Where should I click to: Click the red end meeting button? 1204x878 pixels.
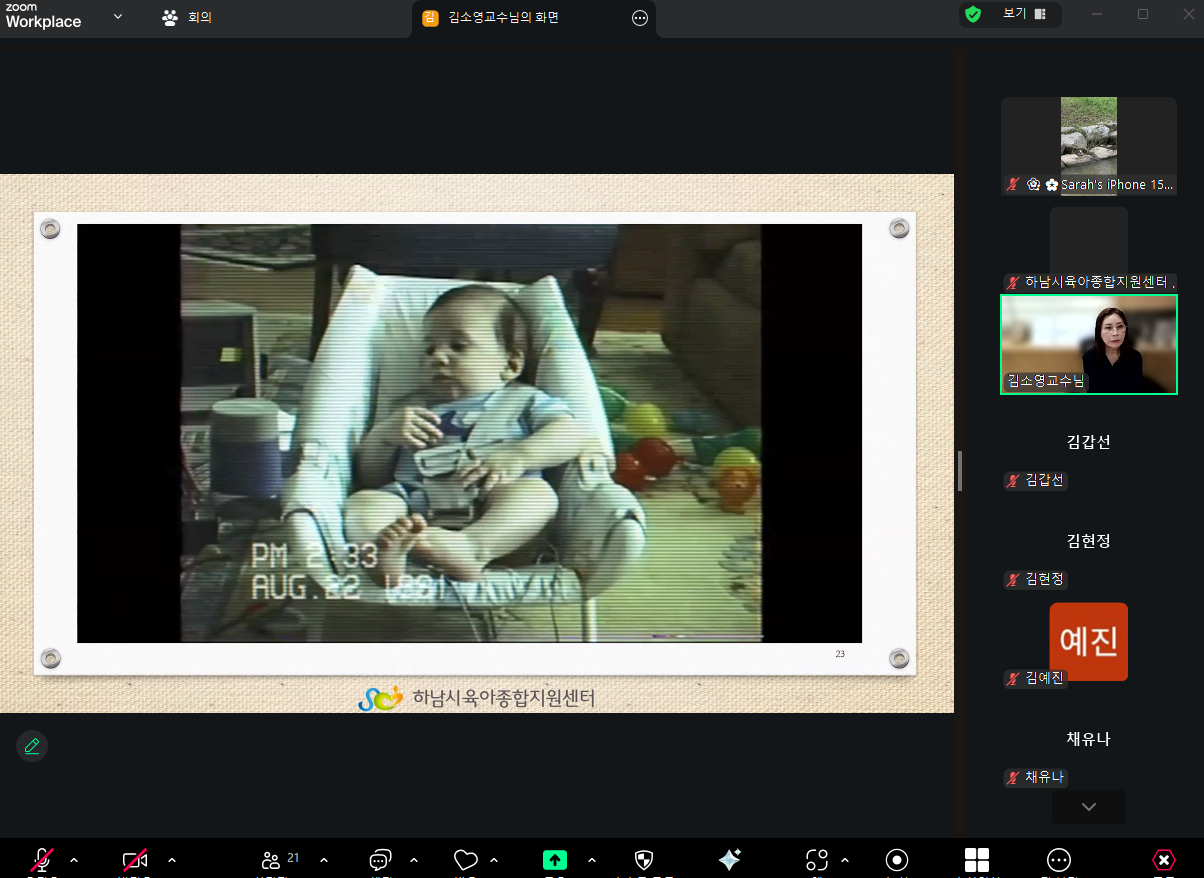tap(1163, 860)
